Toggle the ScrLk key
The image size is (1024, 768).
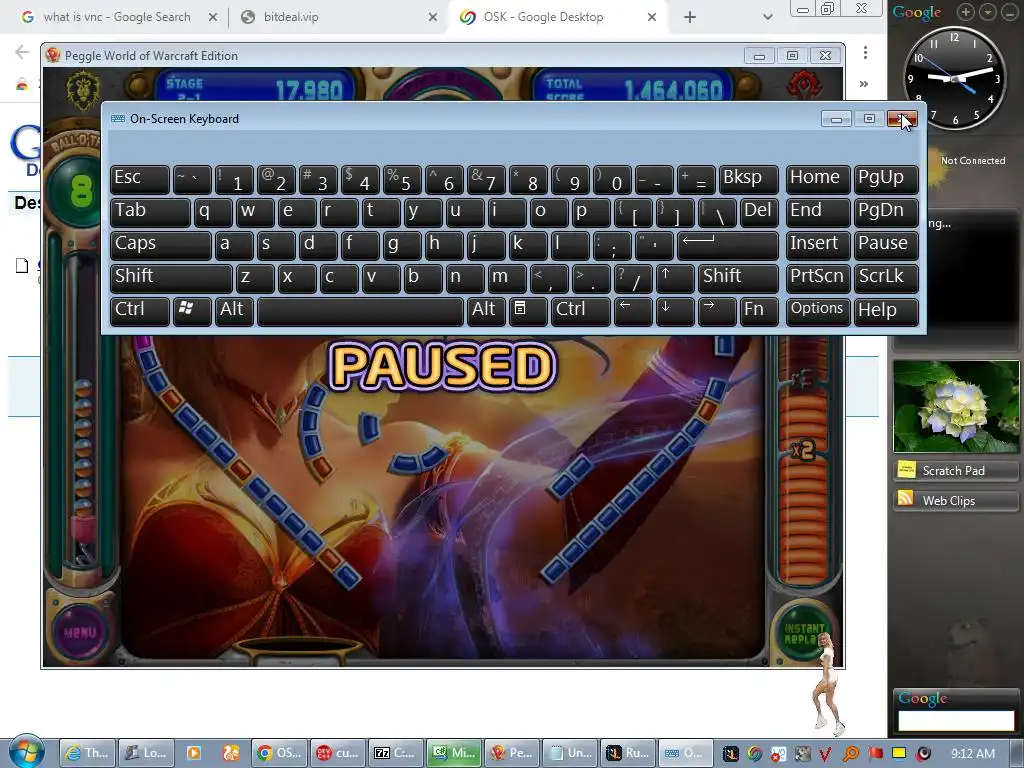[886, 278]
